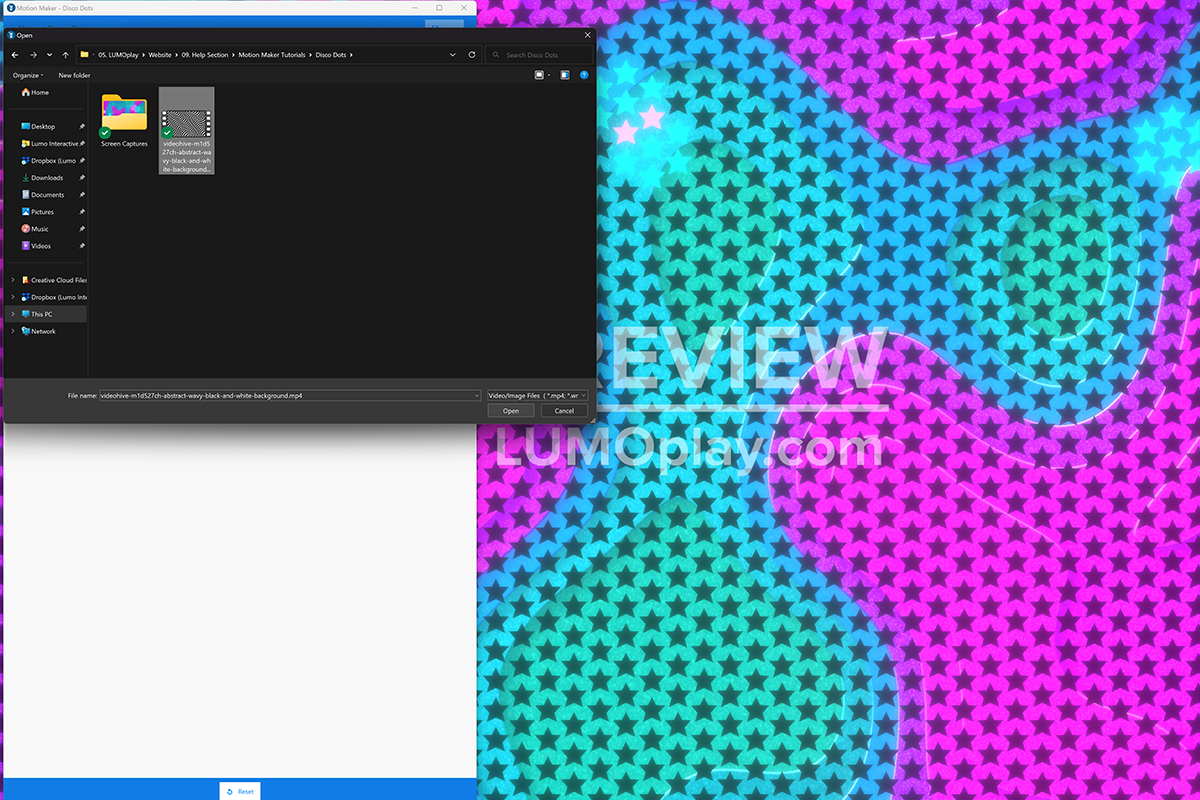Open the Videos folder in sidebar
1200x800 pixels.
coord(36,245)
